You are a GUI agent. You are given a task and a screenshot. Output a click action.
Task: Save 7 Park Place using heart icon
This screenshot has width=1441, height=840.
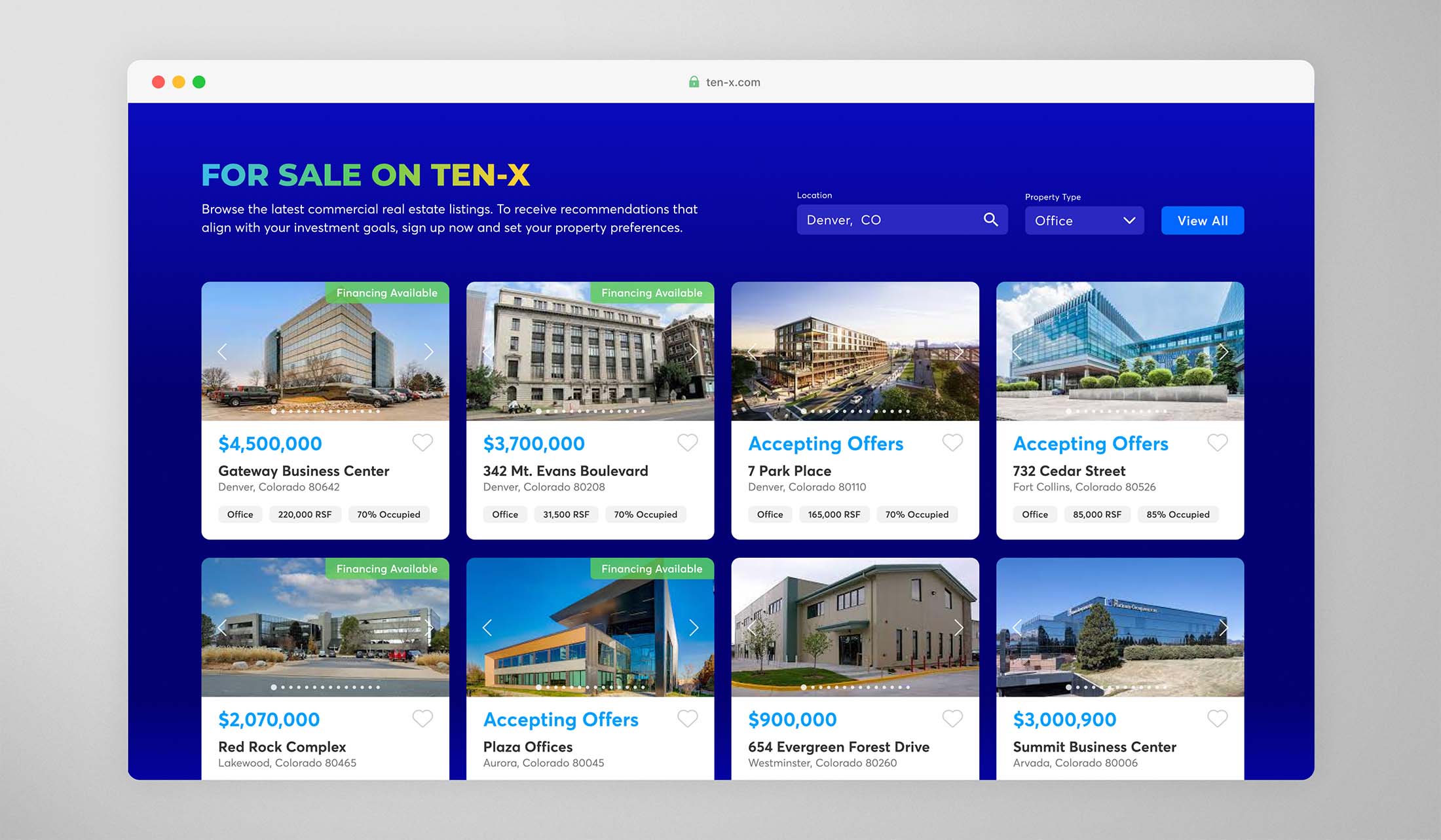point(952,443)
